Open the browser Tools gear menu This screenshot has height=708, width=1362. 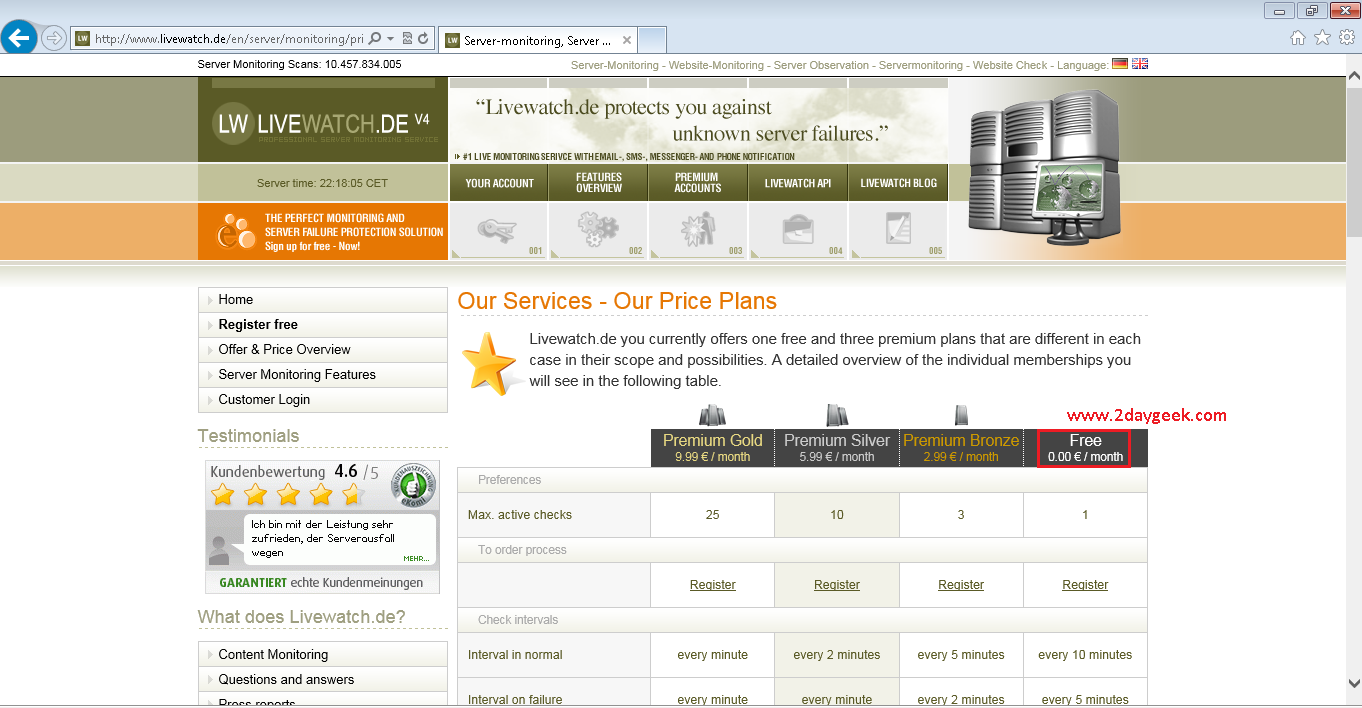(x=1346, y=38)
